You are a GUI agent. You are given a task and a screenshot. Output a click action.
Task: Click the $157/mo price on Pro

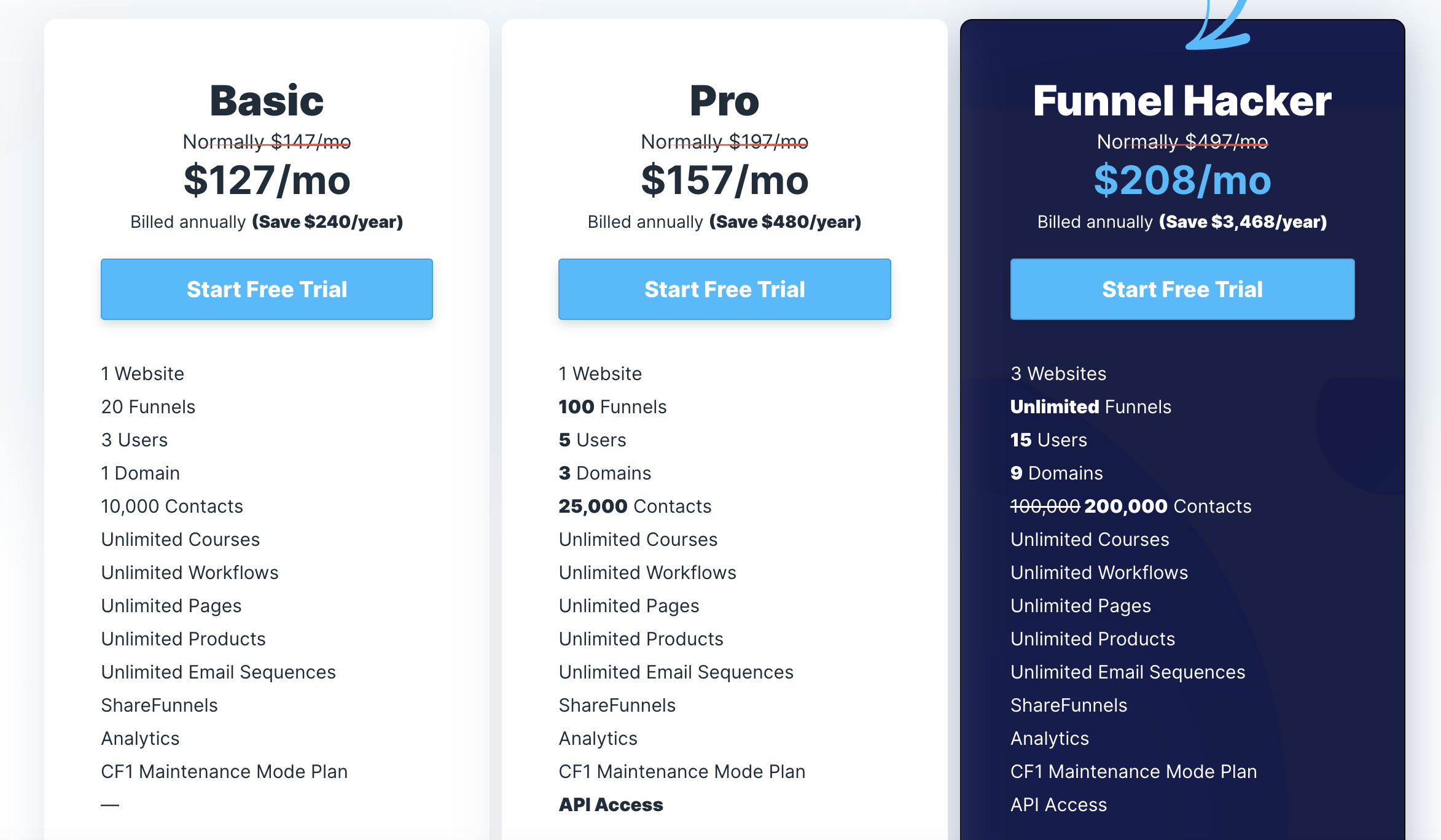click(724, 180)
